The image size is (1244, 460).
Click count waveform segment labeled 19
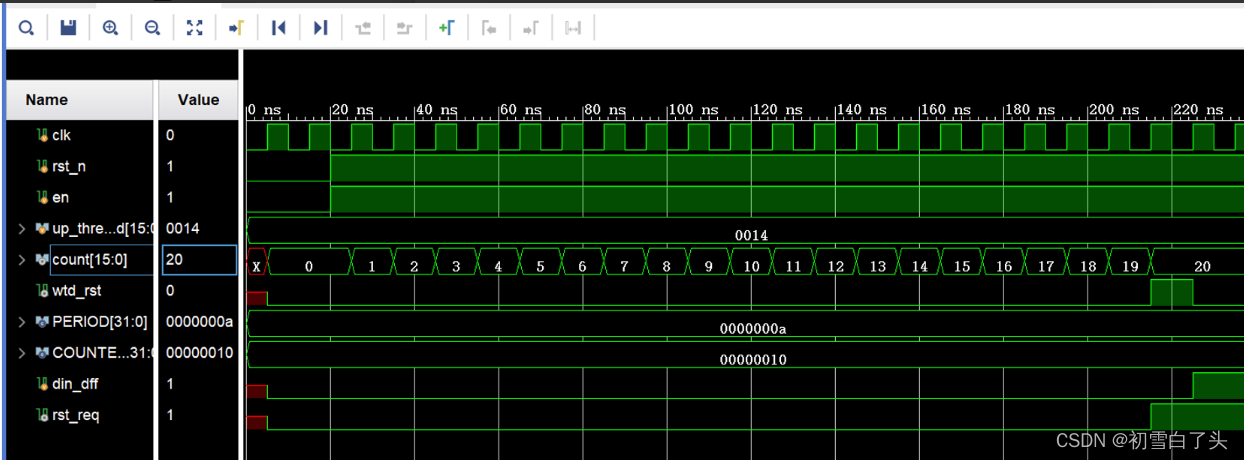tap(1129, 261)
